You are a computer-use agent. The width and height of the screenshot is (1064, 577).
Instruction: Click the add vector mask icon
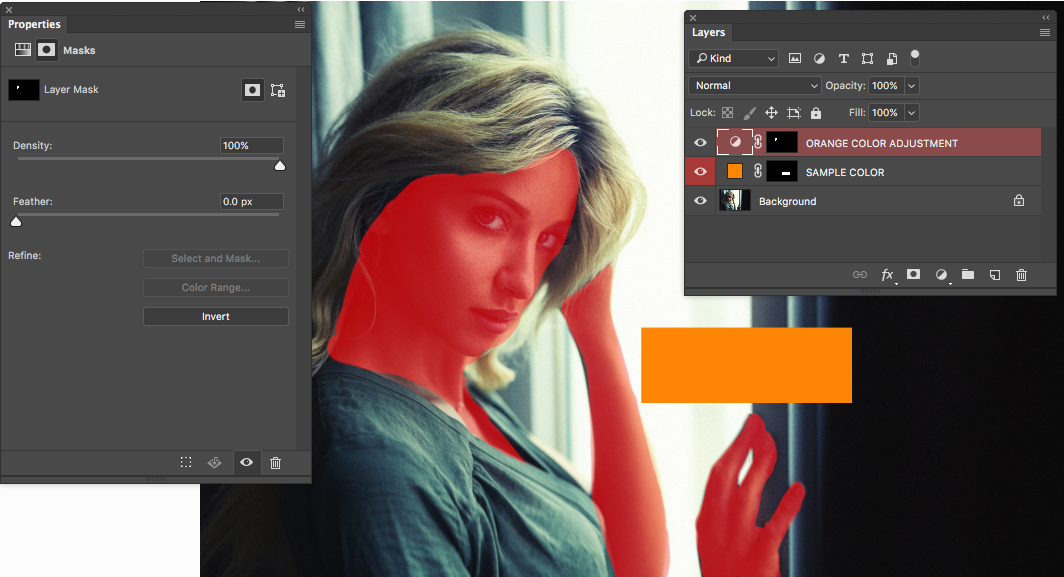pyautogui.click(x=278, y=90)
